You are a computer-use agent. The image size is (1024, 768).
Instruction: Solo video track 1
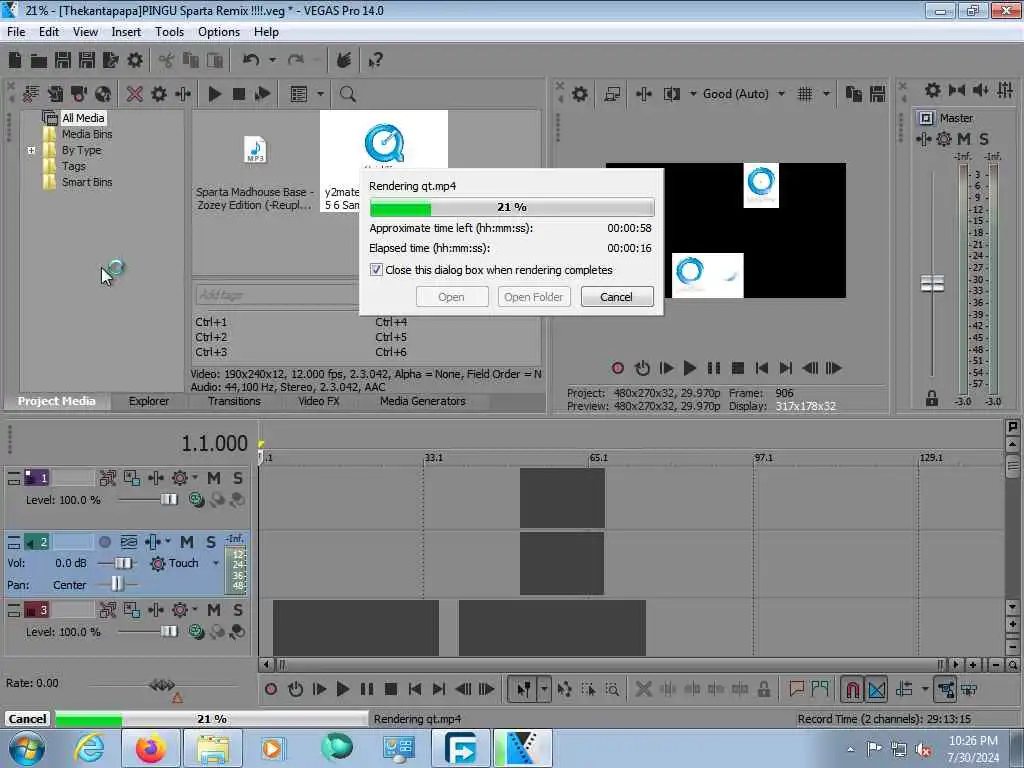[x=238, y=478]
